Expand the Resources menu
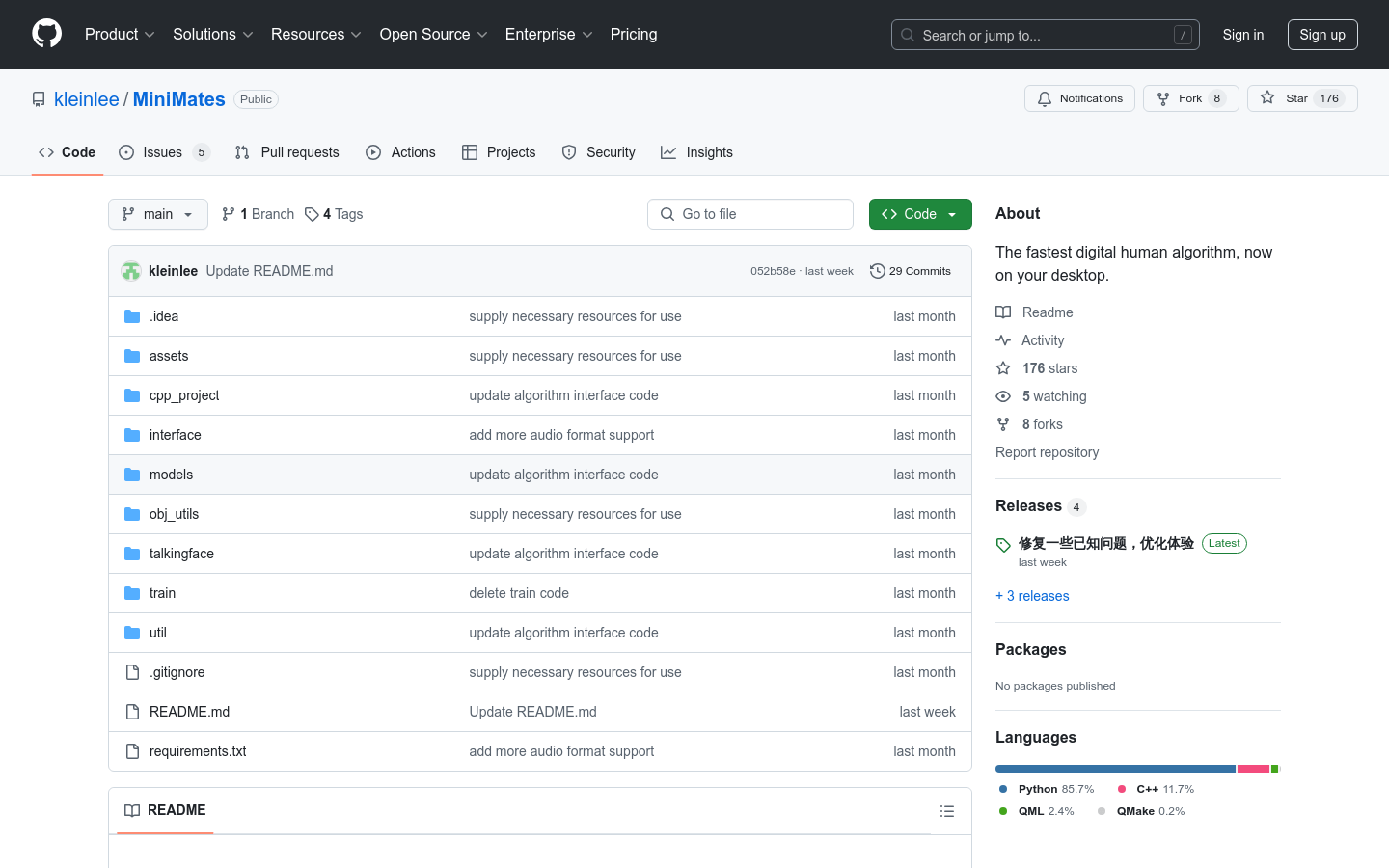Screen dimensions: 1389x868 pyautogui.click(x=315, y=34)
